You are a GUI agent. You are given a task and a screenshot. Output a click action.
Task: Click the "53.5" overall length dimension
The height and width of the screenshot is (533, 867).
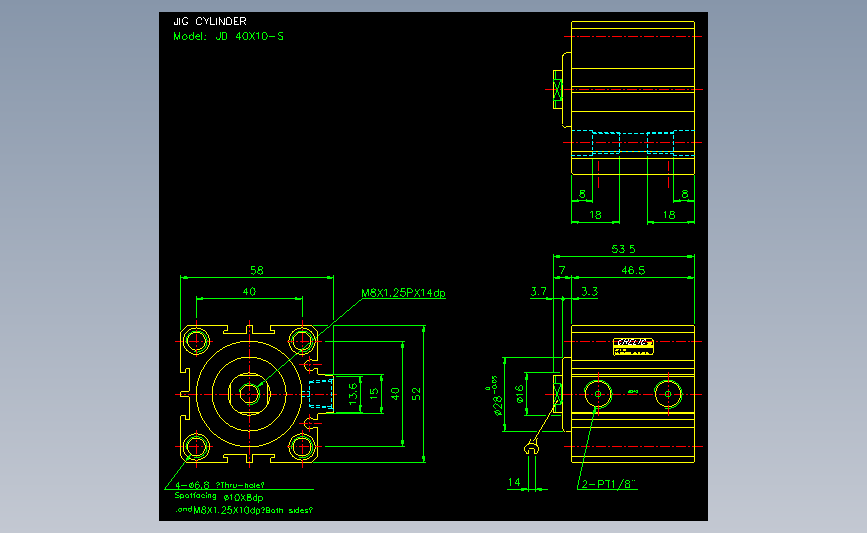623,249
